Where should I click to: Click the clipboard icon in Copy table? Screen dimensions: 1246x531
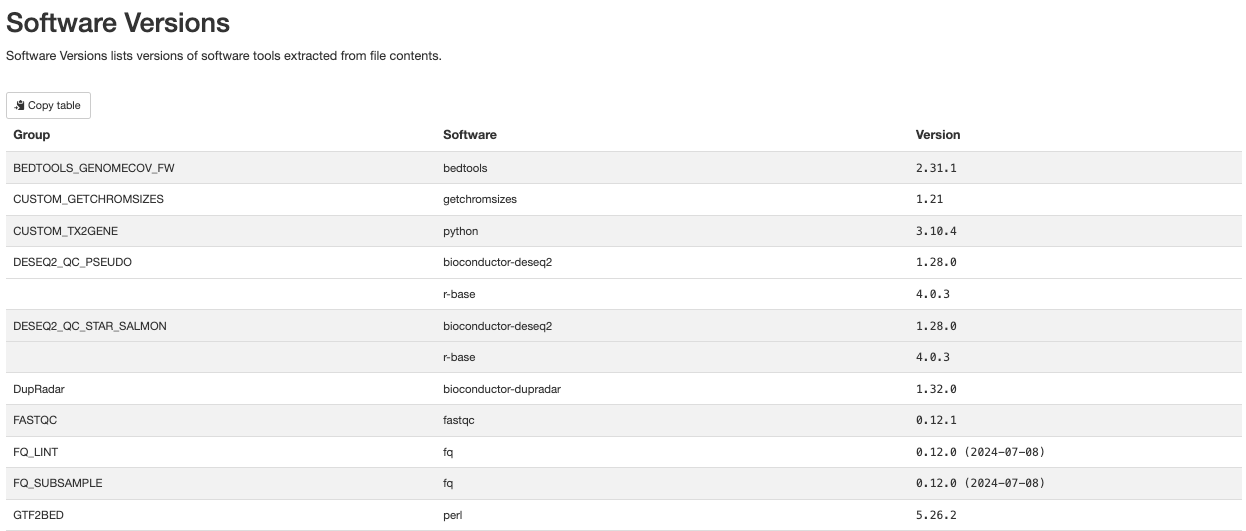(20, 105)
